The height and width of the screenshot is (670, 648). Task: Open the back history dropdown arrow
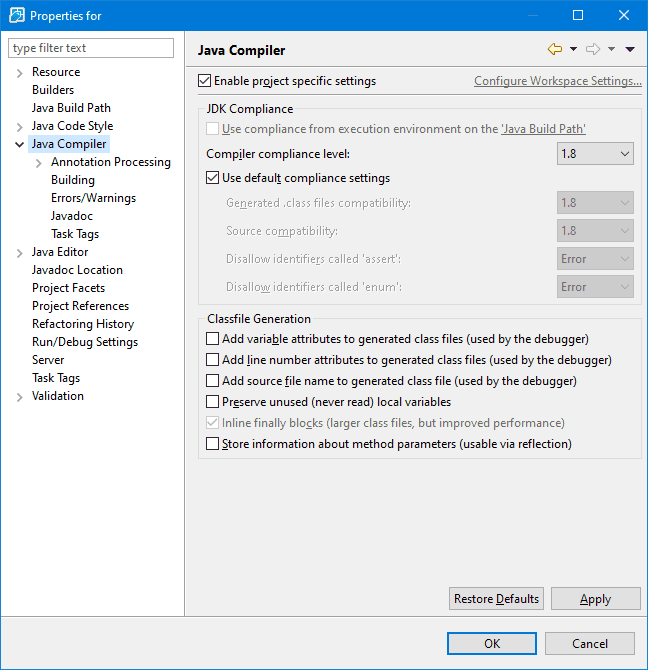tap(573, 49)
